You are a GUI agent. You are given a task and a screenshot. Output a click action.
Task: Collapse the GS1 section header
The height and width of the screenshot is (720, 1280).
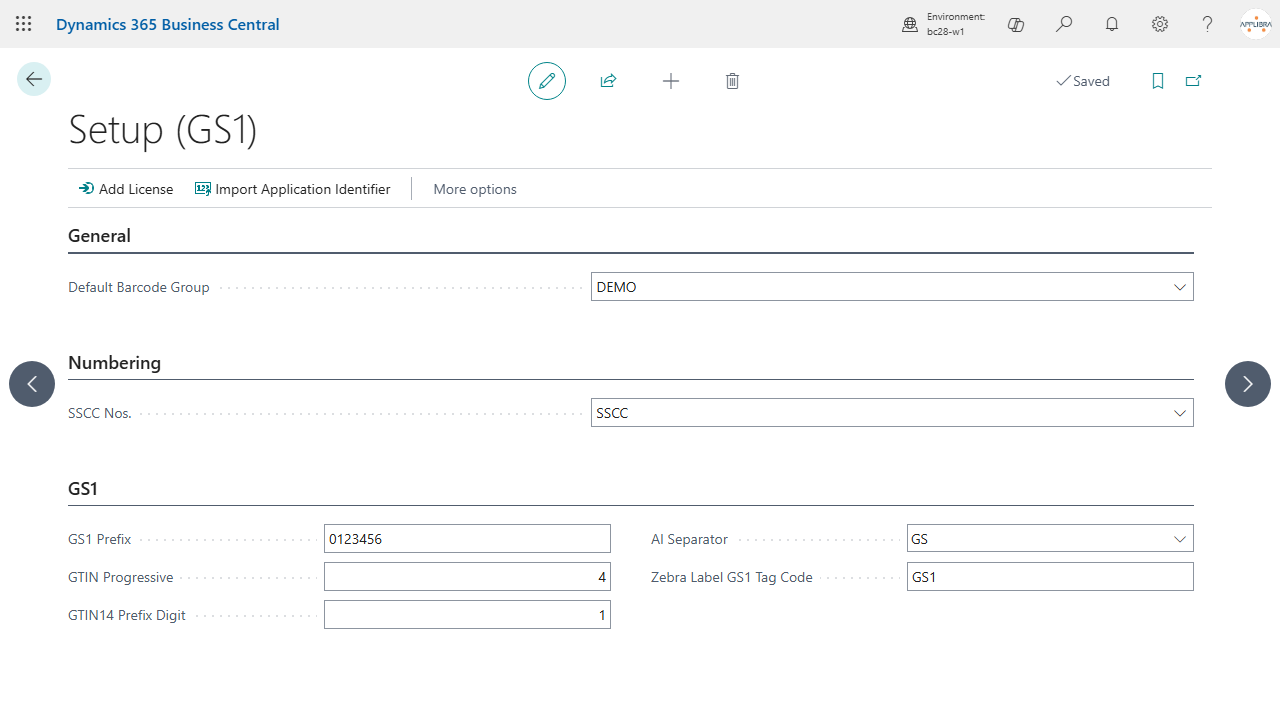pyautogui.click(x=83, y=489)
